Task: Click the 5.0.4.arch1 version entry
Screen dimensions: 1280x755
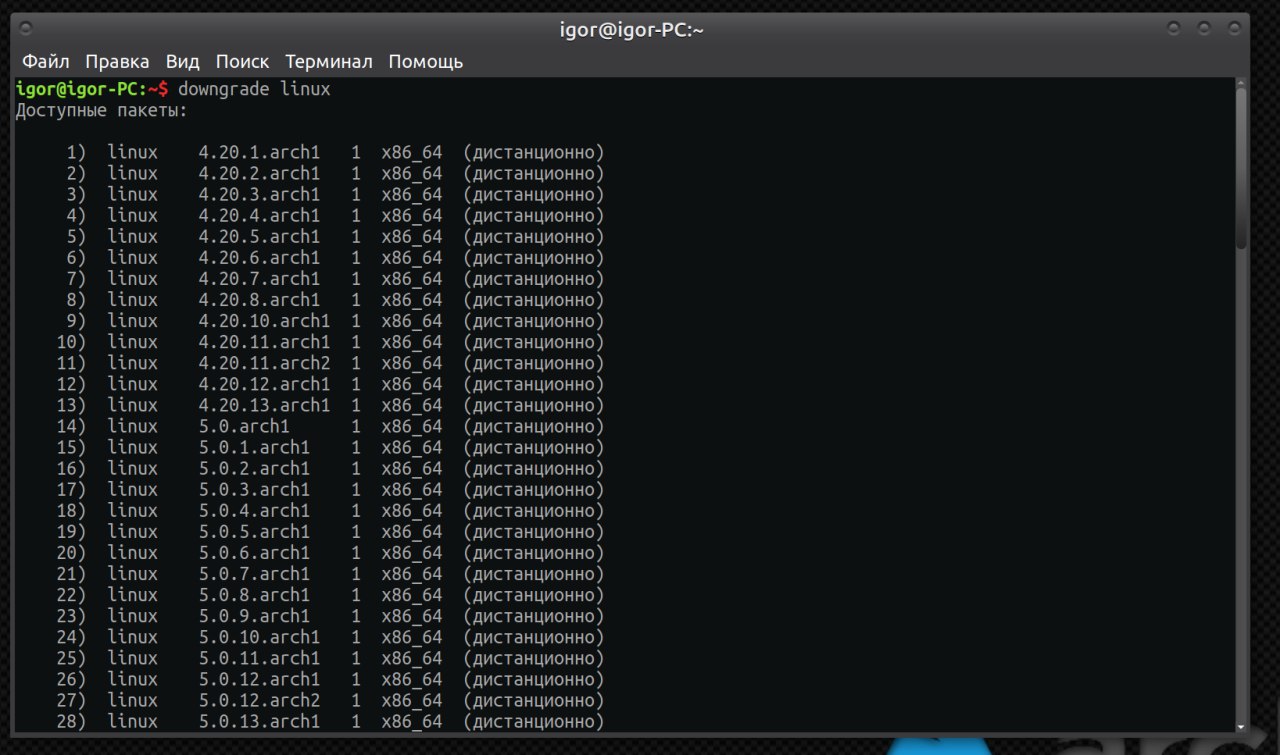Action: (x=254, y=510)
